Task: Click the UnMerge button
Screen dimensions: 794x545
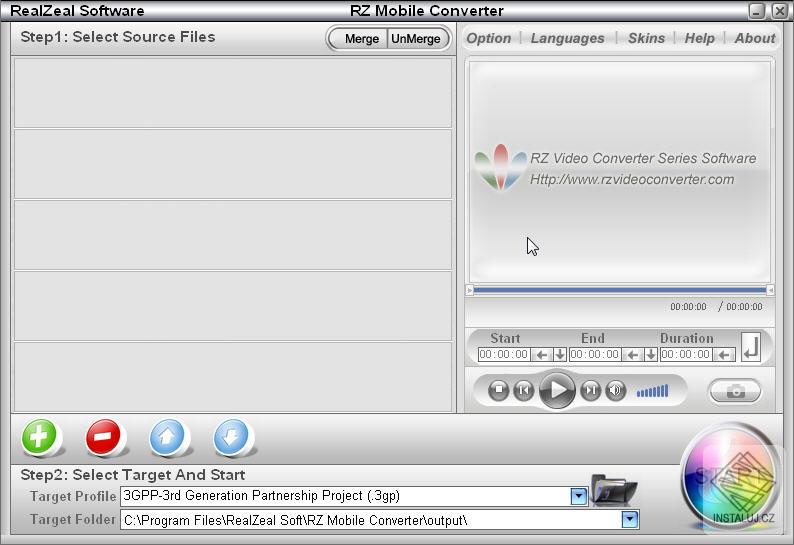Action: 416,38
